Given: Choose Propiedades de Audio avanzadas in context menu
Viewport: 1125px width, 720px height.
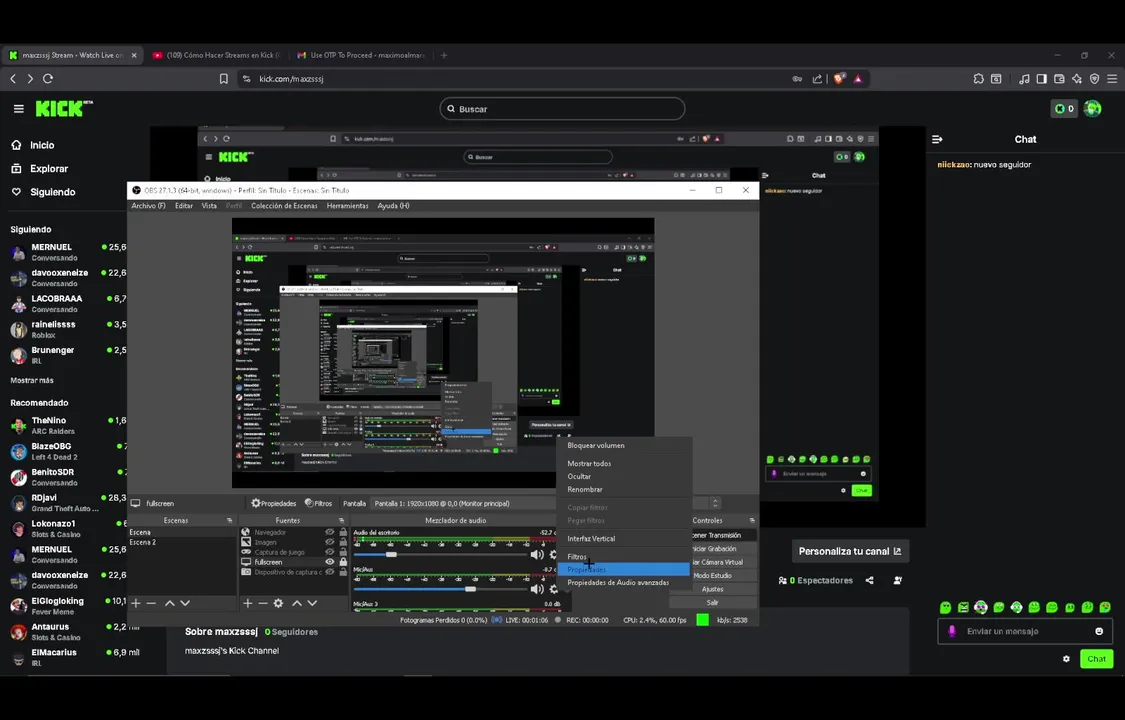Looking at the screenshot, I should [x=618, y=582].
